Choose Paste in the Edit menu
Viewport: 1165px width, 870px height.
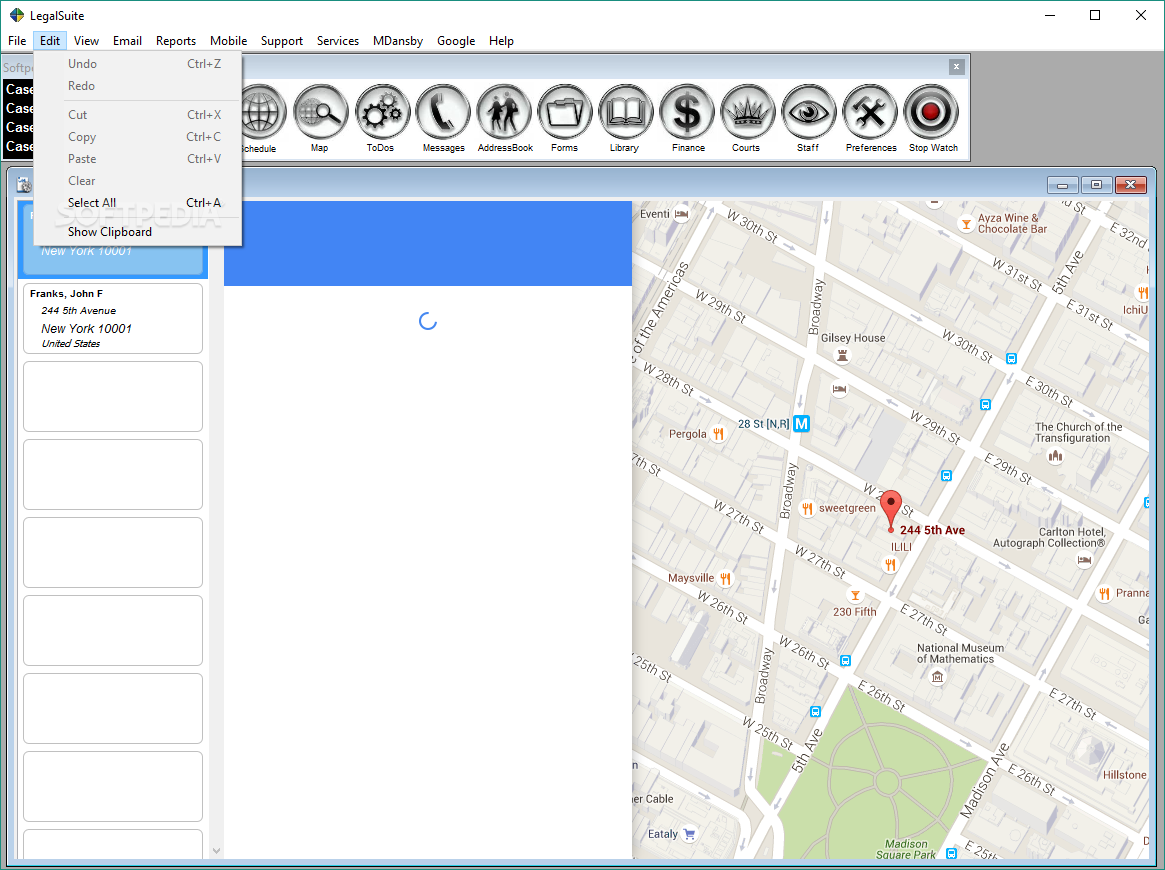click(137, 159)
